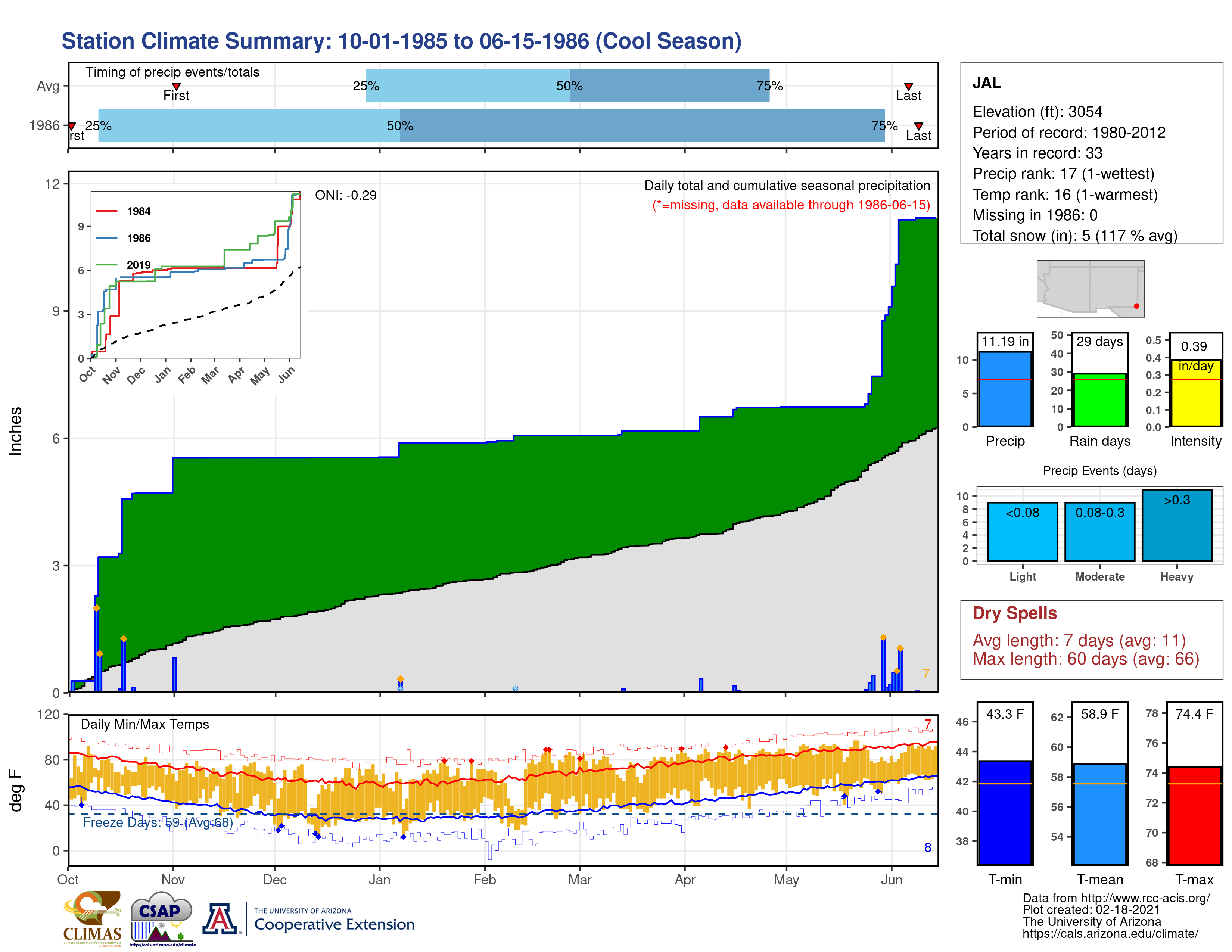Viewport: 1232px width, 952px height.
Task: Click the orange '7' on precipitation chart
Action: (x=926, y=673)
